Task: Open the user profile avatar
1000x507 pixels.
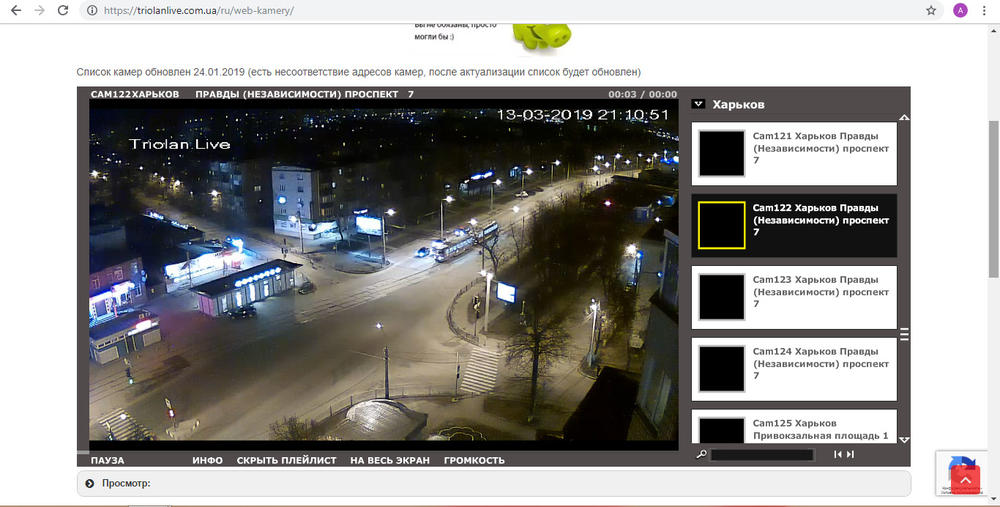Action: 960,10
